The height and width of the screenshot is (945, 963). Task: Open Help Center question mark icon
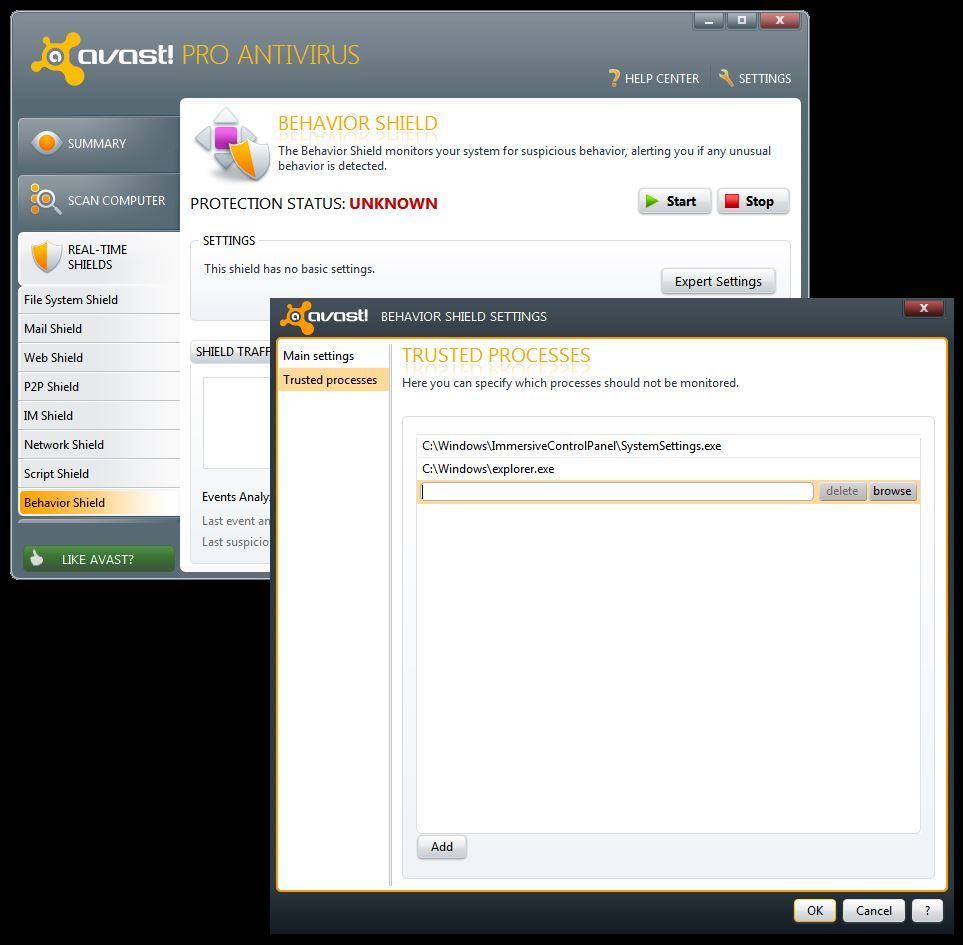coord(614,78)
